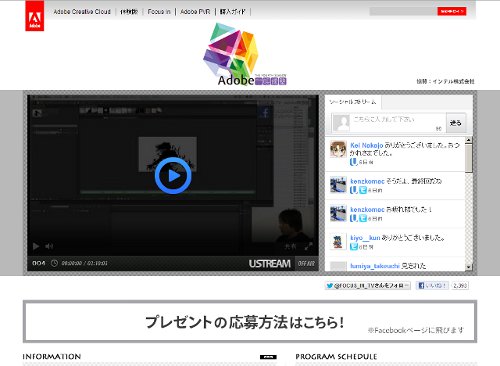
Task: Open the present application method banner
Action: click(250, 322)
